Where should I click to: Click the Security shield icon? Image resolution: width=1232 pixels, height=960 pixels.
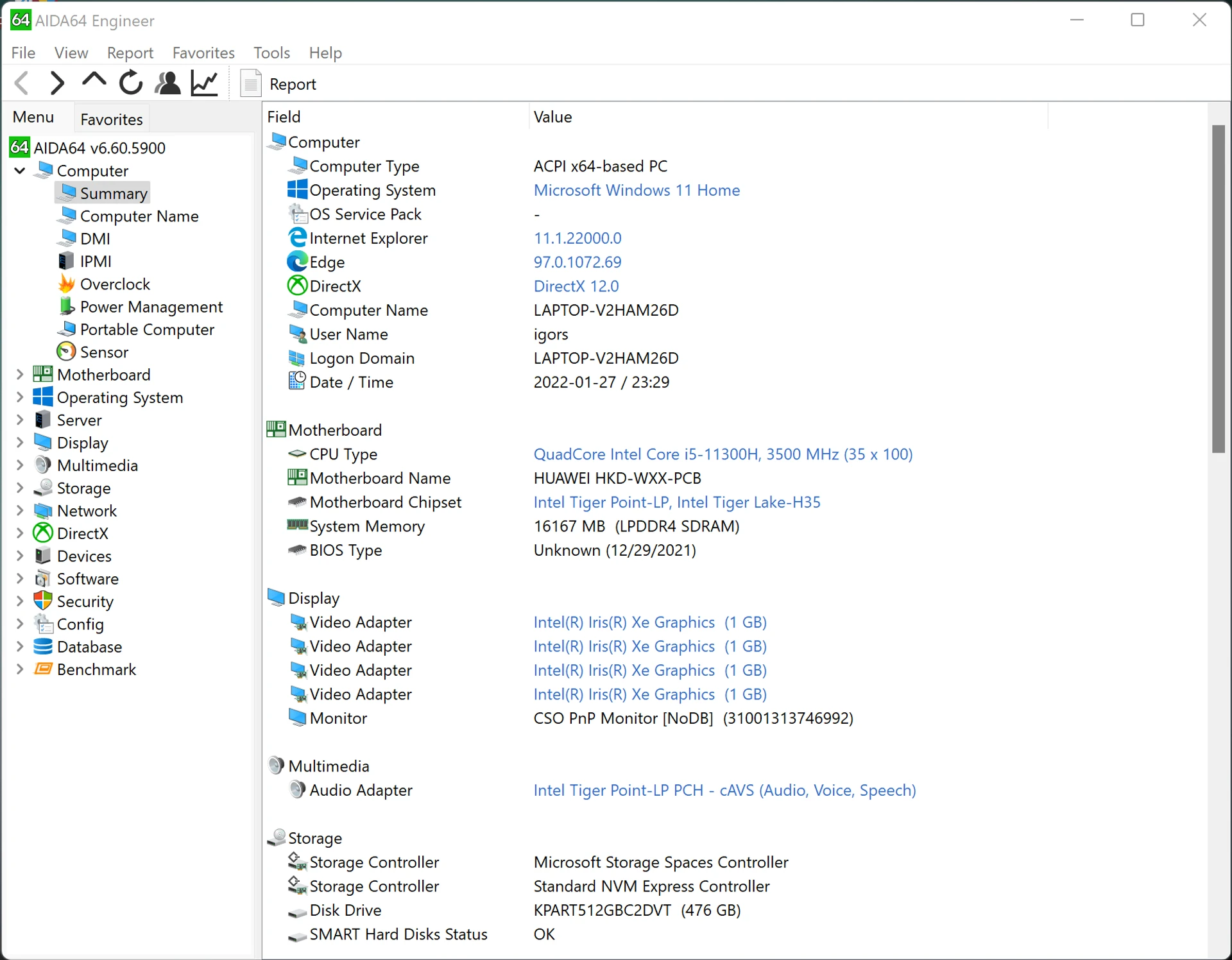pyautogui.click(x=43, y=601)
